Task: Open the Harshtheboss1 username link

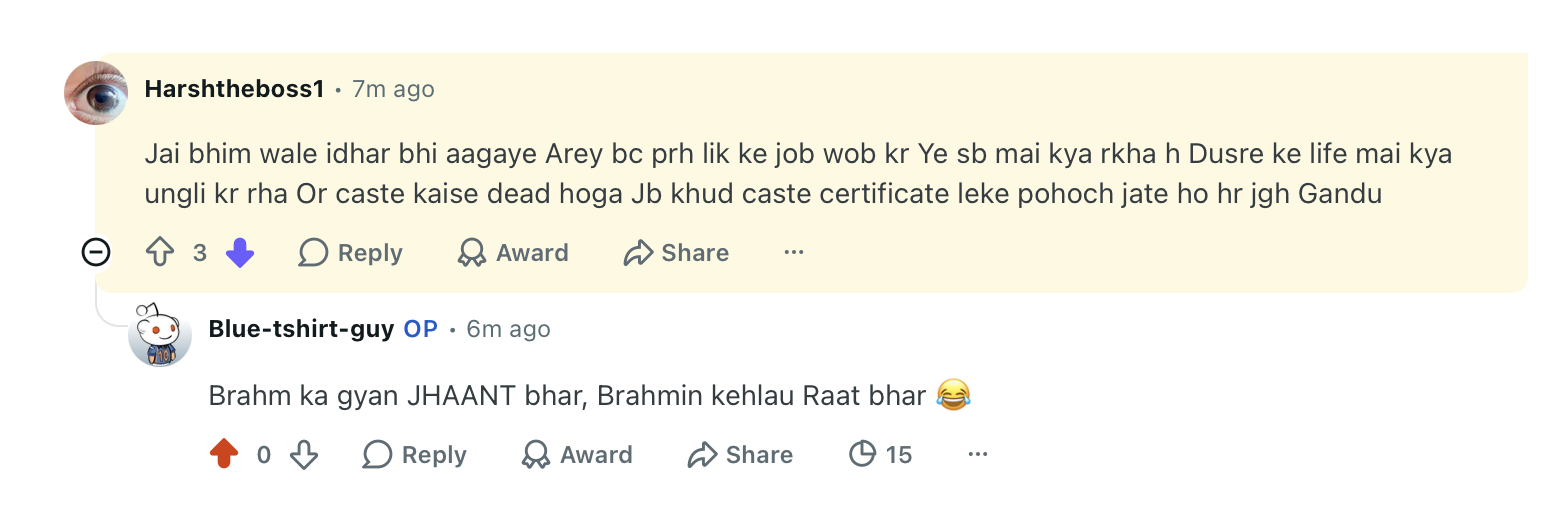Action: click(235, 89)
